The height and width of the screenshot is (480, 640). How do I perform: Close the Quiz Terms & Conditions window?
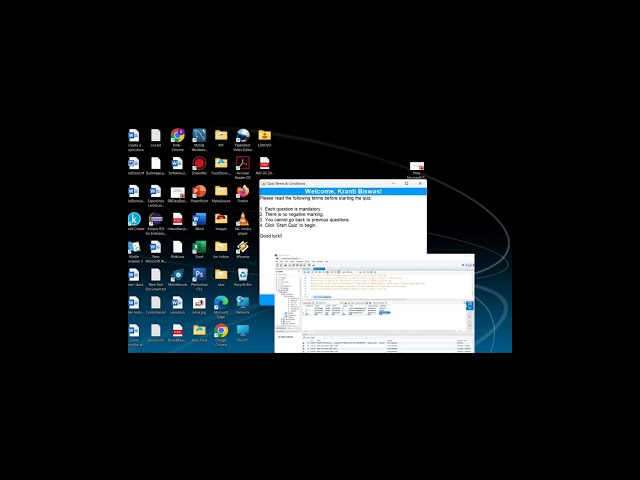tap(420, 184)
